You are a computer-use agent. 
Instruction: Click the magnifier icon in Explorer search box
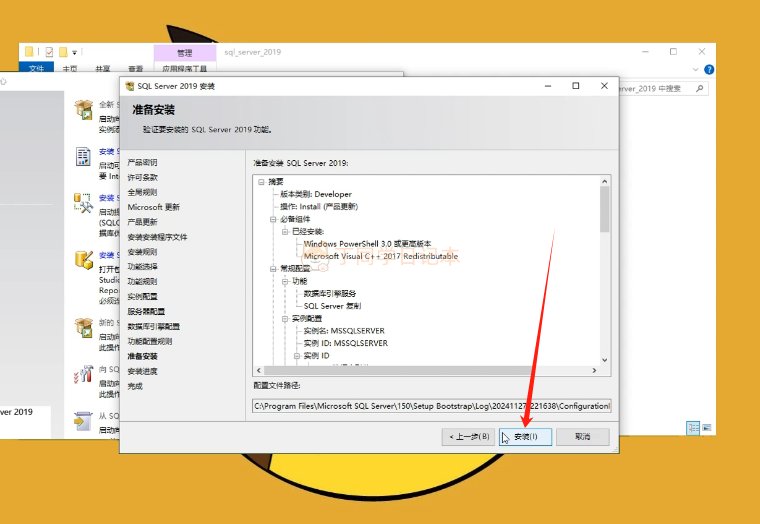point(699,88)
